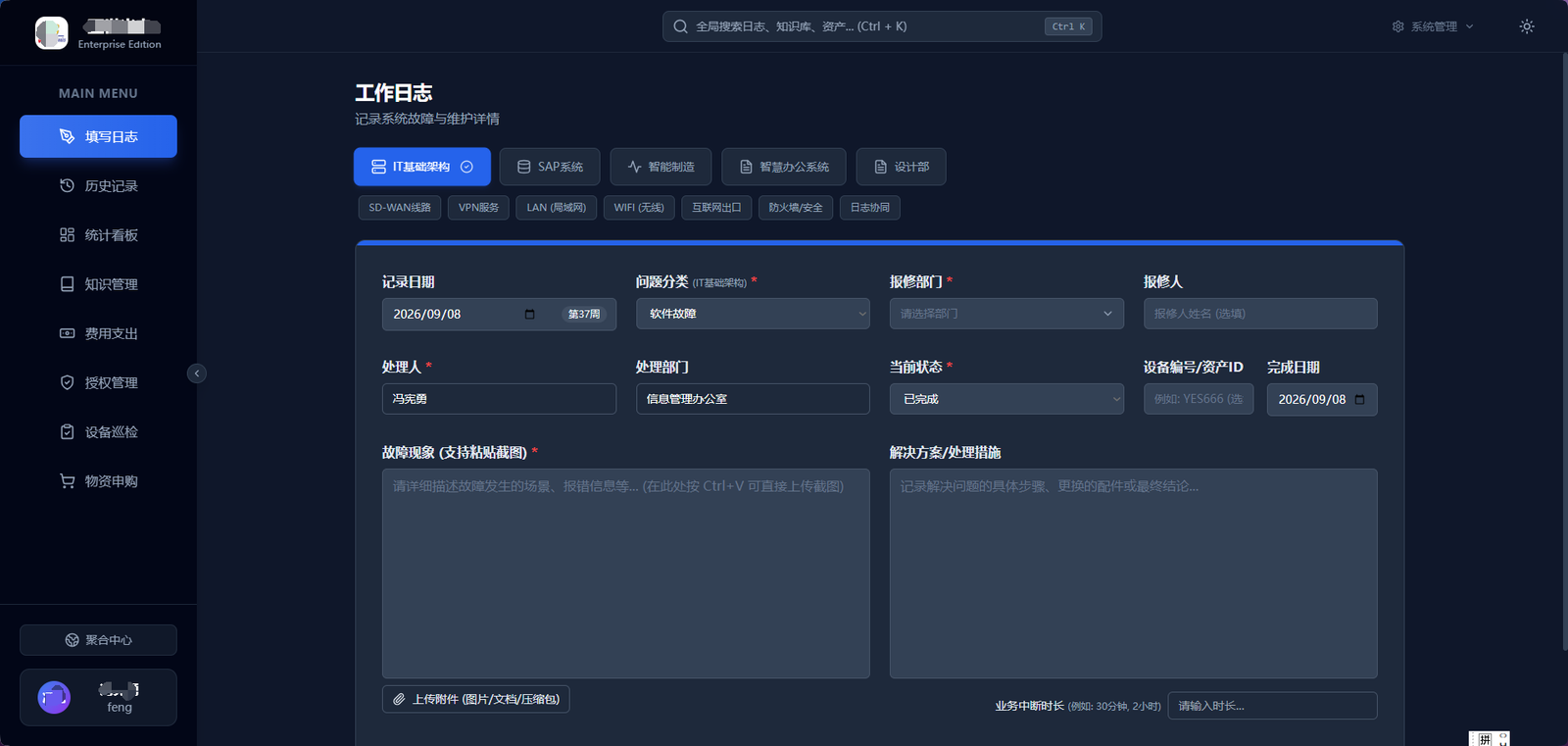The width and height of the screenshot is (1568, 746).
Task: Open 授权管理 in the sidebar
Action: pos(98,382)
